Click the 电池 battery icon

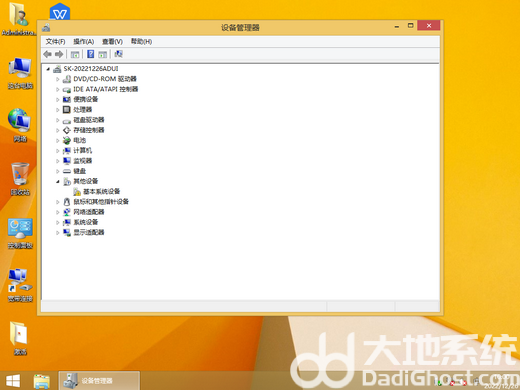point(67,141)
